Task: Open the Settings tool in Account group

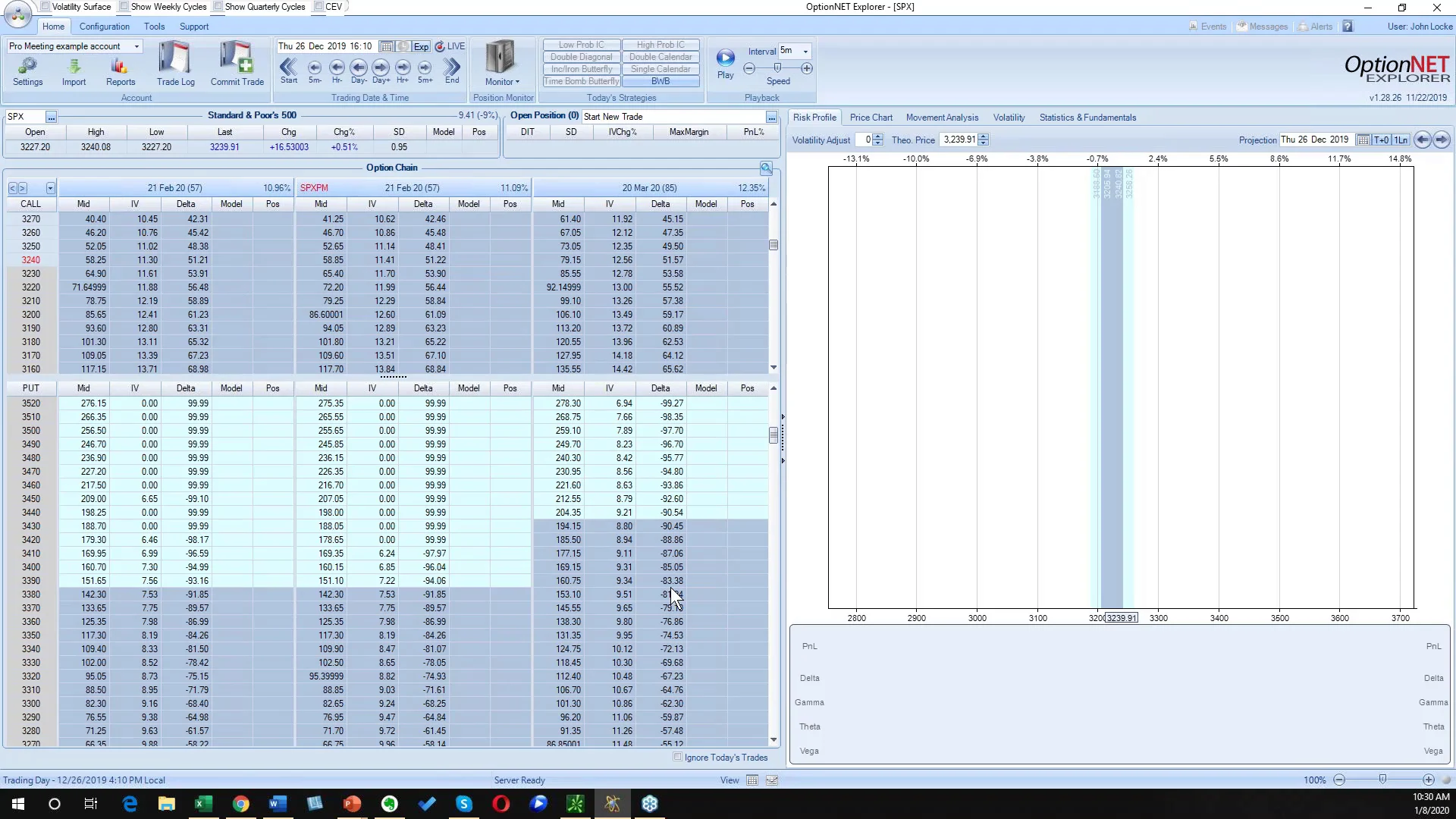Action: tap(28, 71)
